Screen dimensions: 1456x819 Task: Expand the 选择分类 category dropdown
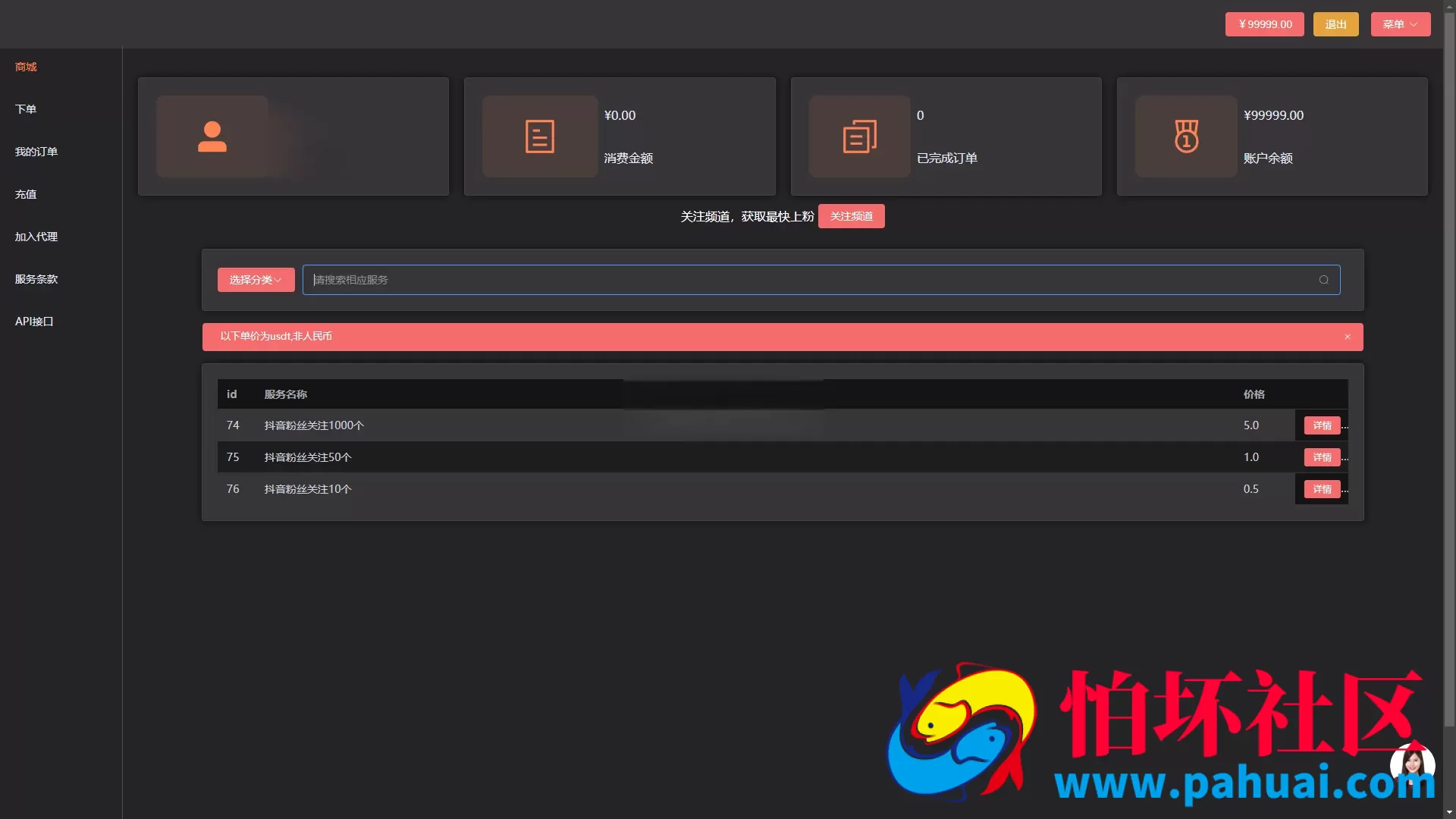tap(256, 280)
